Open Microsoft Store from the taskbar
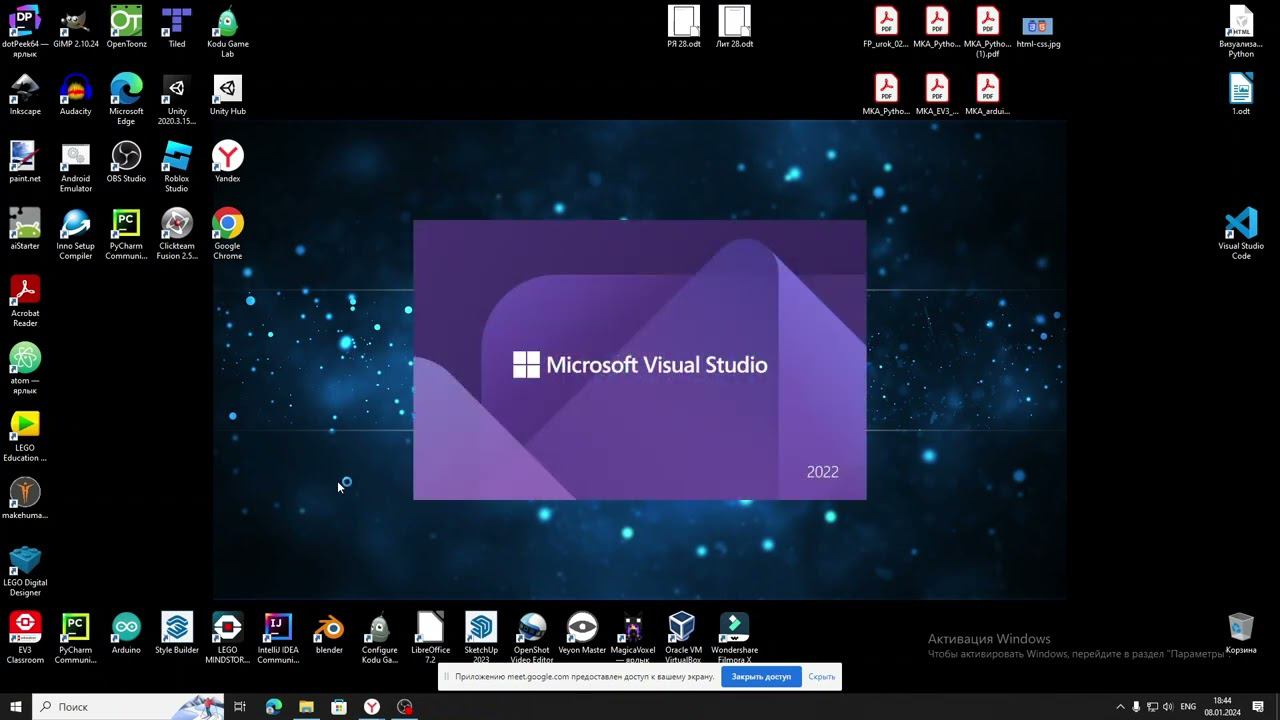 [339, 707]
